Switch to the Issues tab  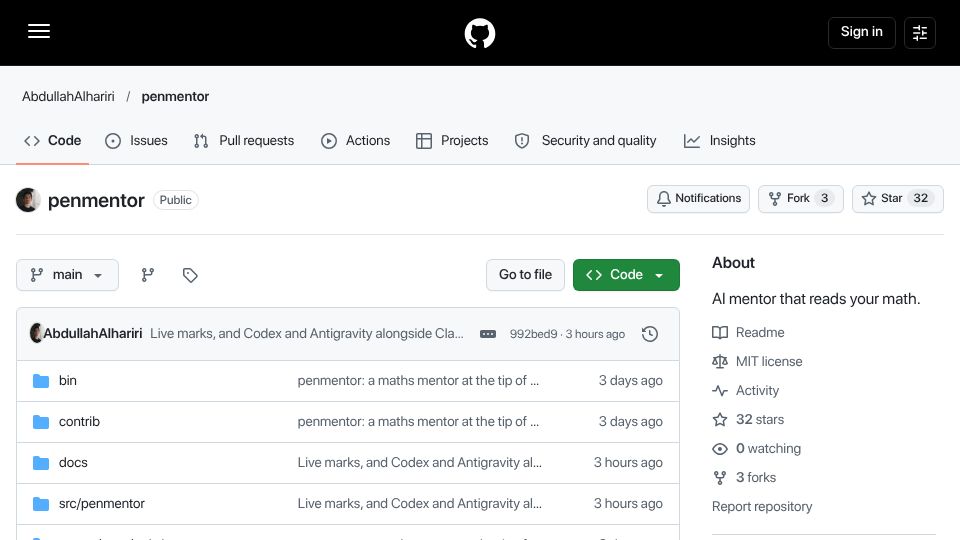[x=137, y=141]
